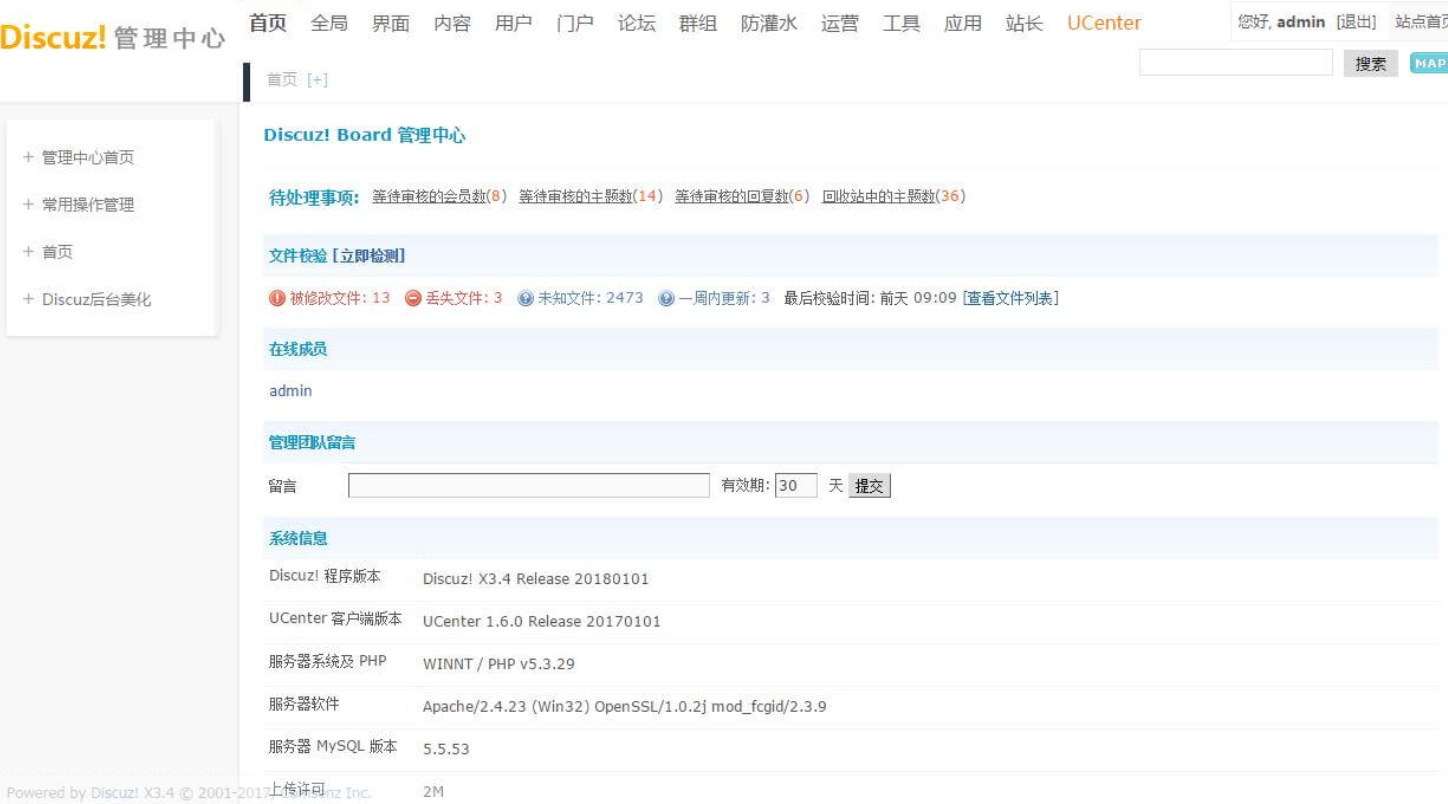Select the 用户 menu
This screenshot has height=804, width=1448.
click(x=513, y=23)
